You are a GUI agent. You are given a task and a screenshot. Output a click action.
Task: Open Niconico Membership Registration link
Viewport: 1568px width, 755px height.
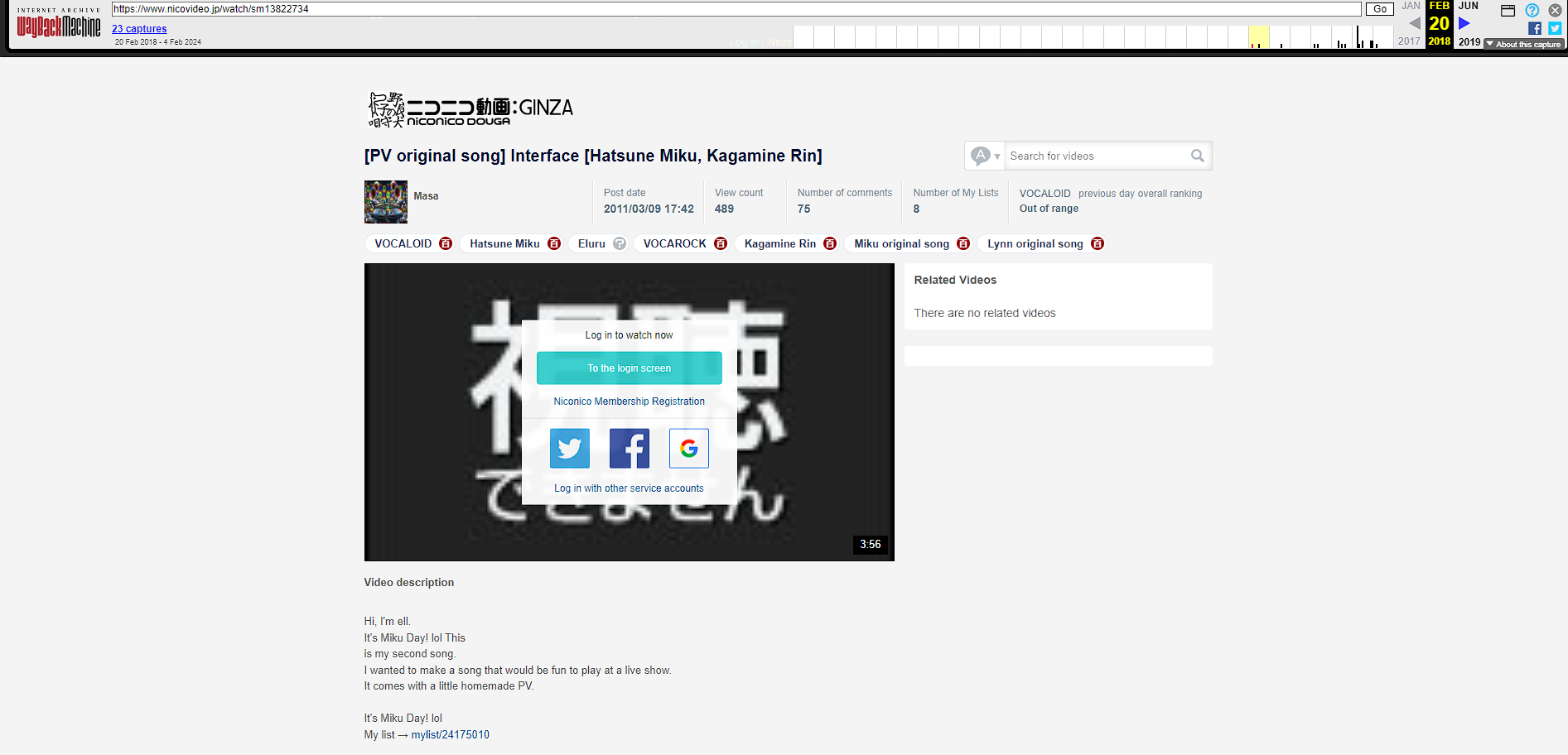click(630, 402)
